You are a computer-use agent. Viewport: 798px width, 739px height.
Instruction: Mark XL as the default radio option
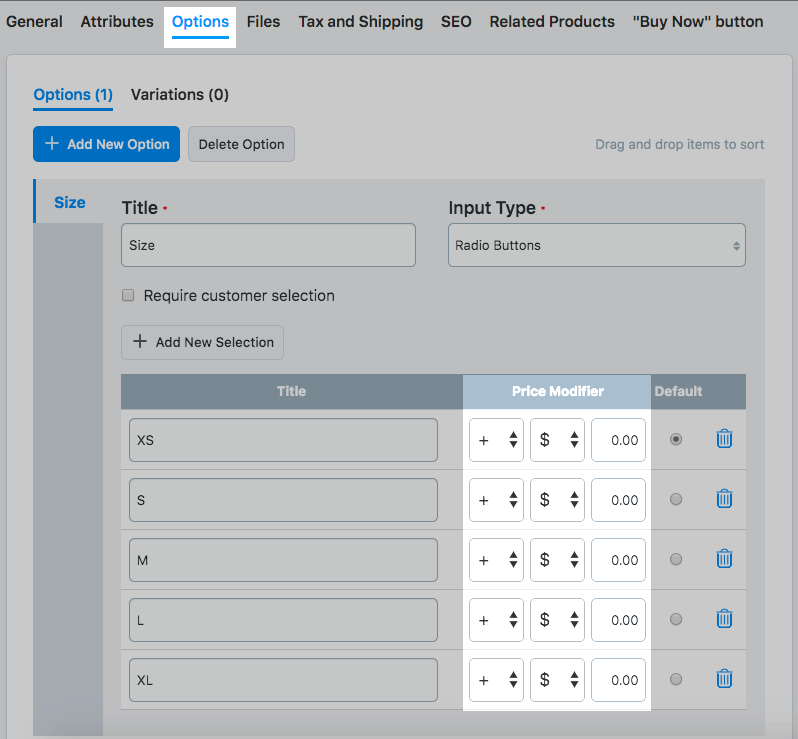click(x=676, y=679)
